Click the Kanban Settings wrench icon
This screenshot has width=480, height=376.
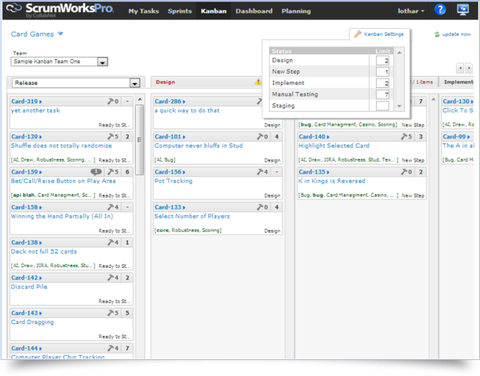[357, 34]
